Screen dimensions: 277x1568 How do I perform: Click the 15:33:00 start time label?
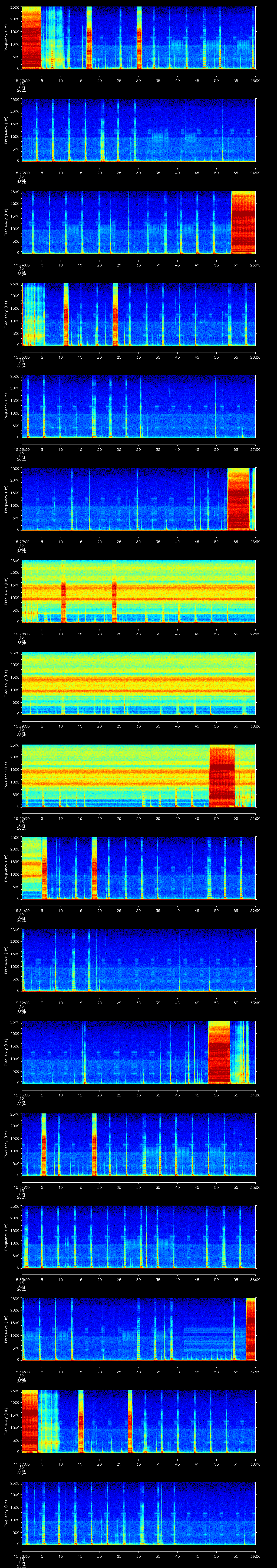21,1095
